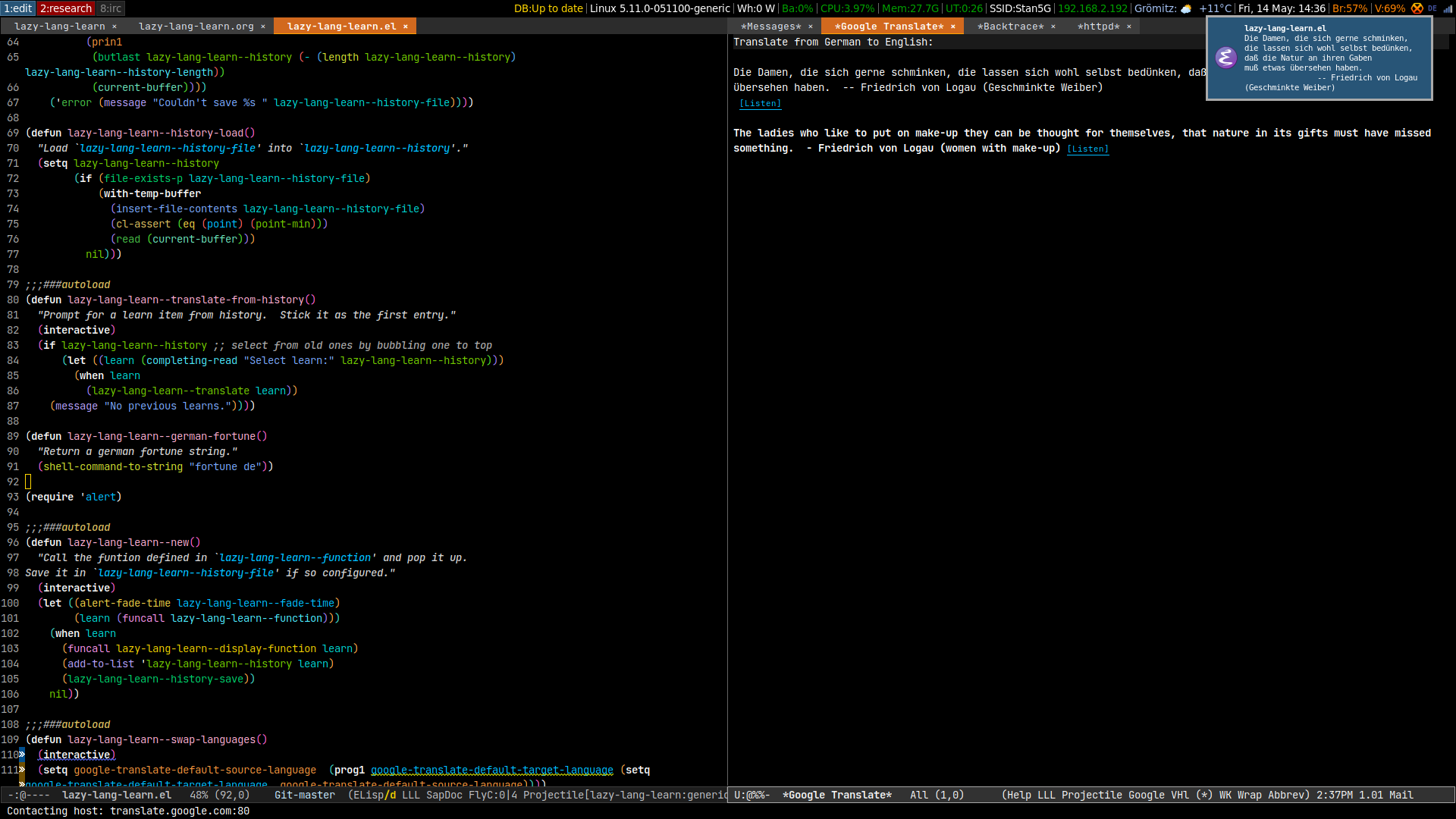Close the *Backtrace* tab
The height and width of the screenshot is (819, 1456).
pos(1053,27)
